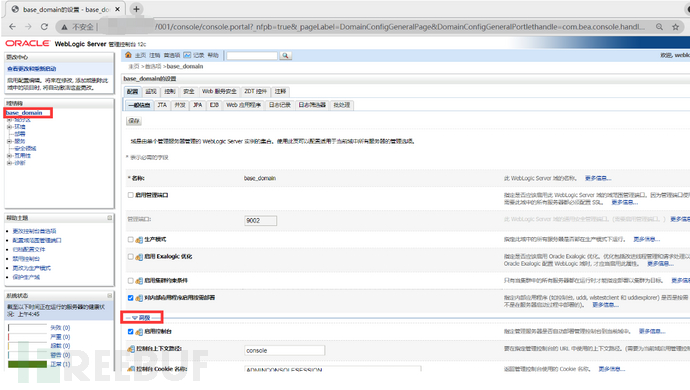Select the JPA sub-tab
This screenshot has width=690, height=390.
click(x=198, y=105)
